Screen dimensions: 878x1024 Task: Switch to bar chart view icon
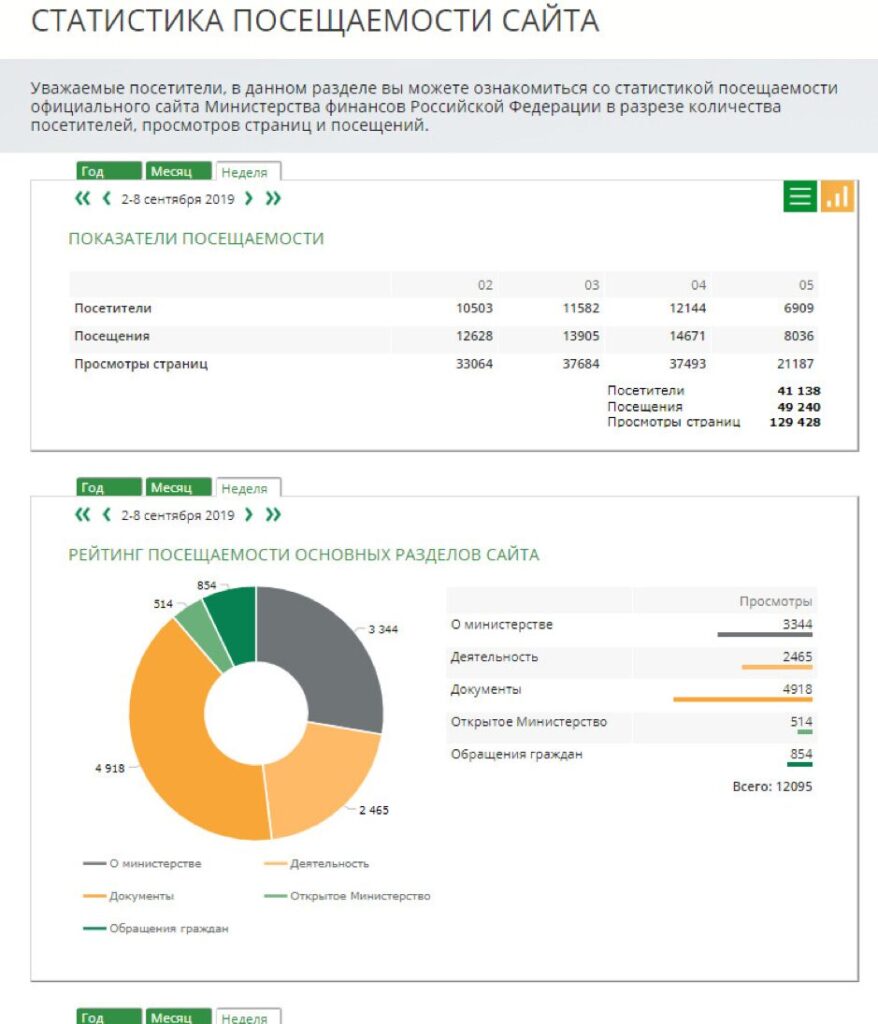tap(838, 197)
